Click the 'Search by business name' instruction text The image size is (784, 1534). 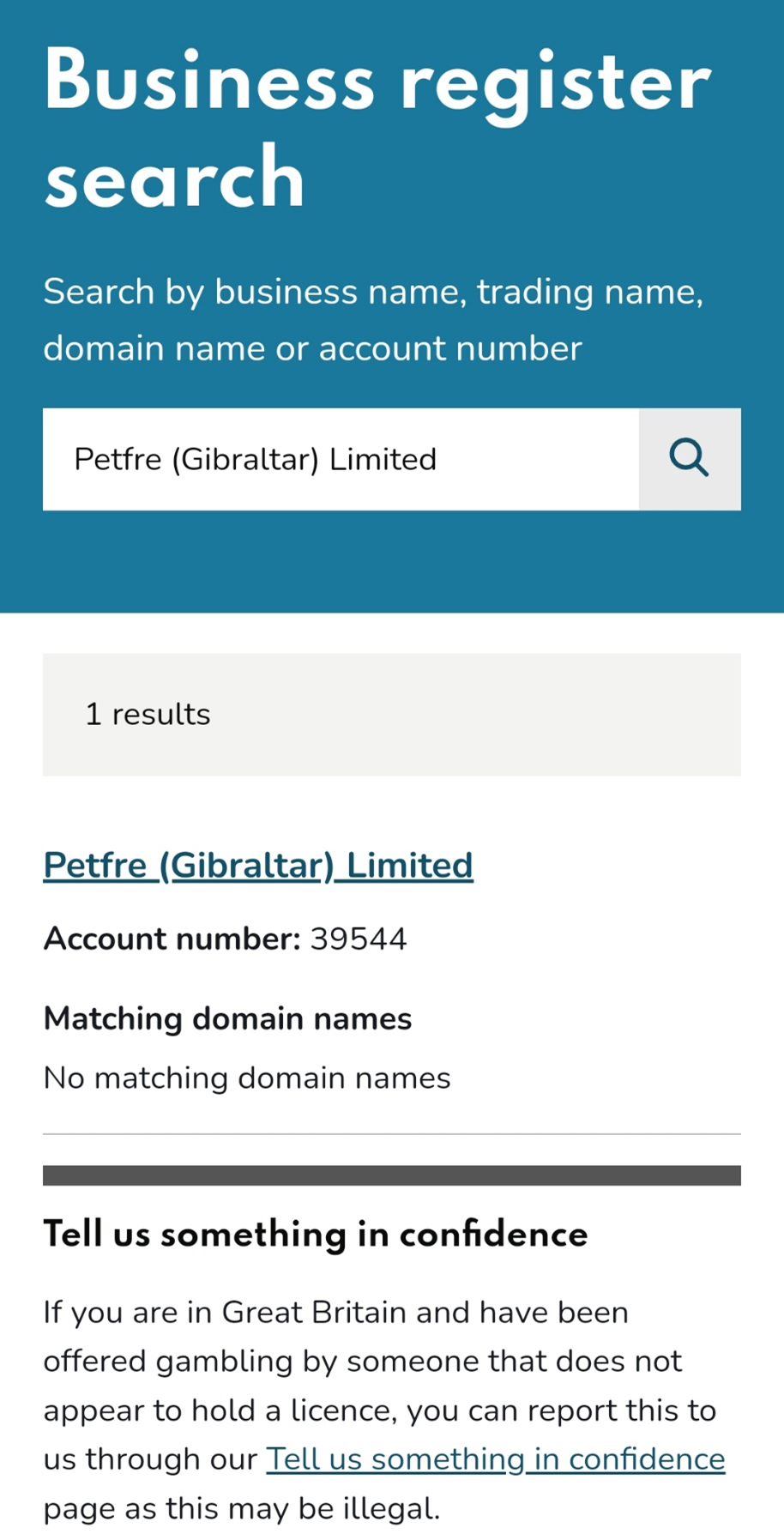(x=373, y=292)
